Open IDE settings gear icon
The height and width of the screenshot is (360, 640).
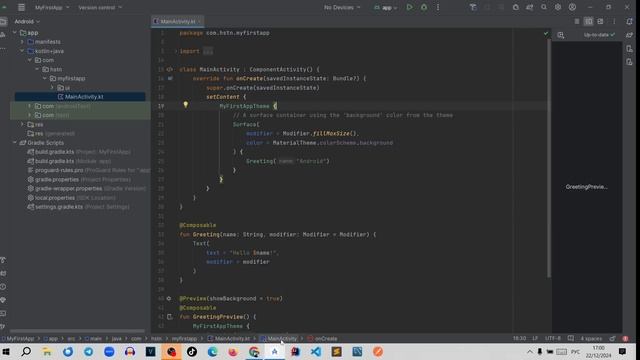point(558,7)
